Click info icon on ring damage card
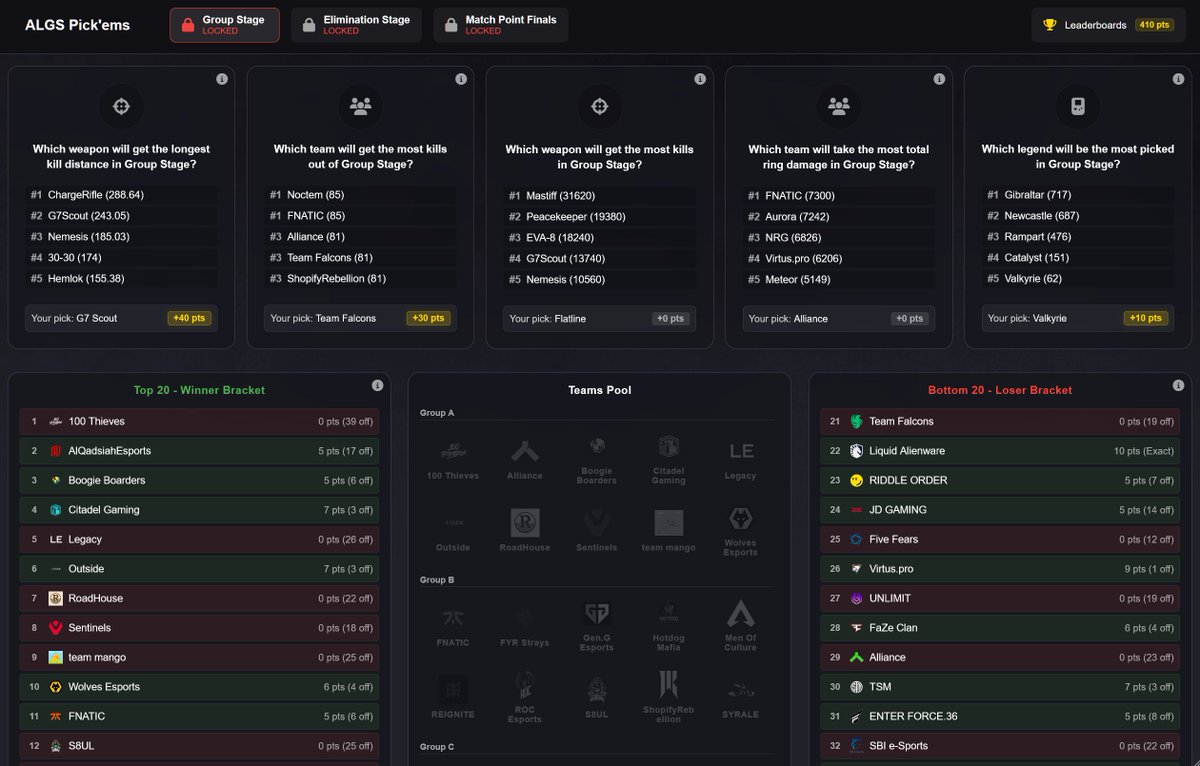This screenshot has height=766, width=1200. click(x=939, y=79)
